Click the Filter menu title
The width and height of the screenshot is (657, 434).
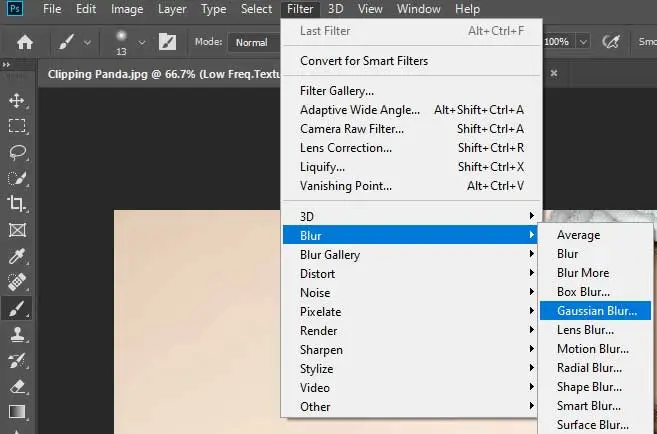tap(300, 9)
